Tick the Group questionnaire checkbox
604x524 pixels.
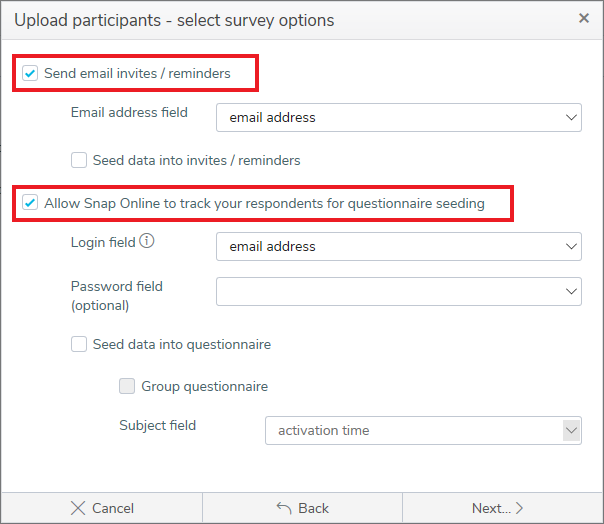[x=127, y=386]
